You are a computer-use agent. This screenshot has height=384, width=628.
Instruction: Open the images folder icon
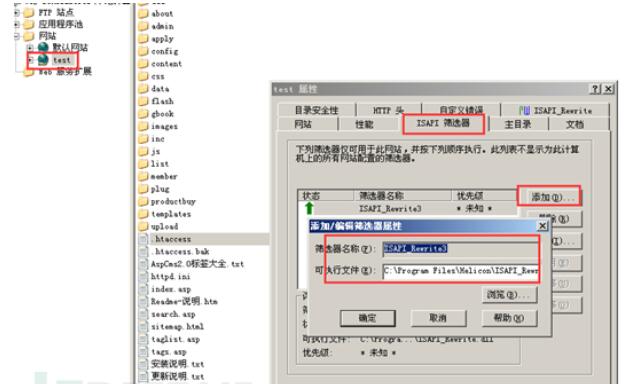pyautogui.click(x=143, y=126)
